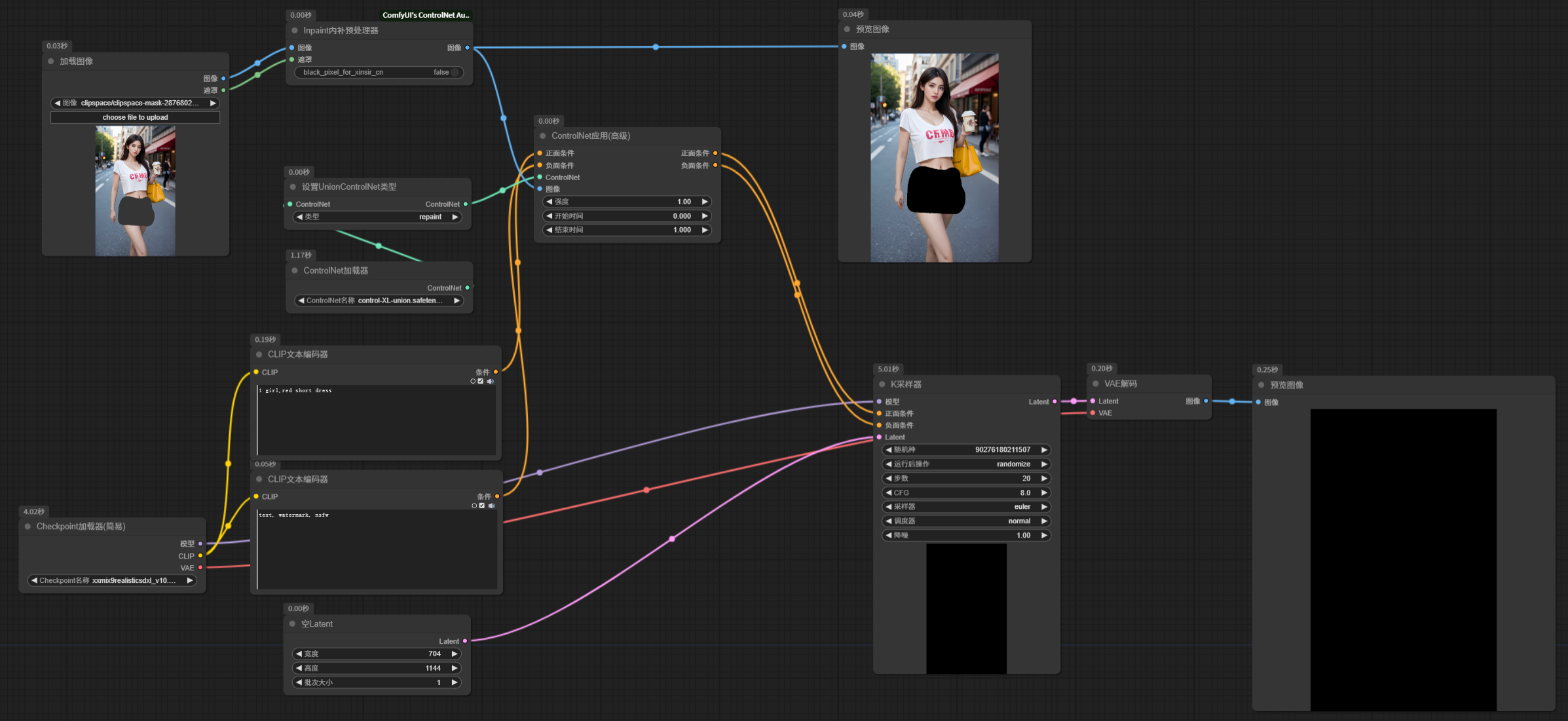Click the VAE input port on VAE解码
Viewport: 1568px width, 721px height.
pos(1092,413)
